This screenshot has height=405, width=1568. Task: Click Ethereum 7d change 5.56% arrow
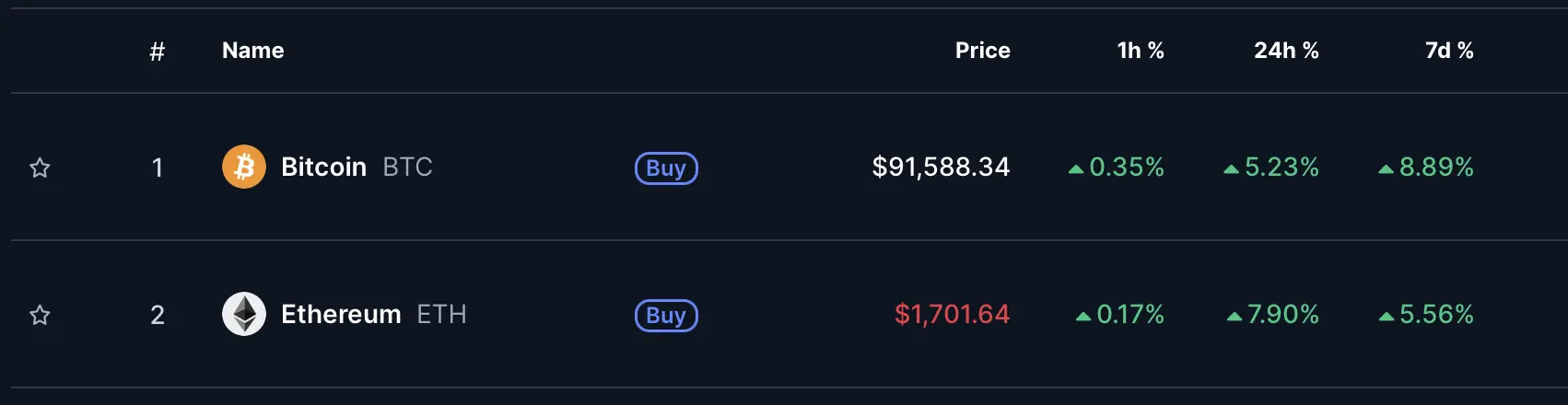pyautogui.click(x=1386, y=317)
